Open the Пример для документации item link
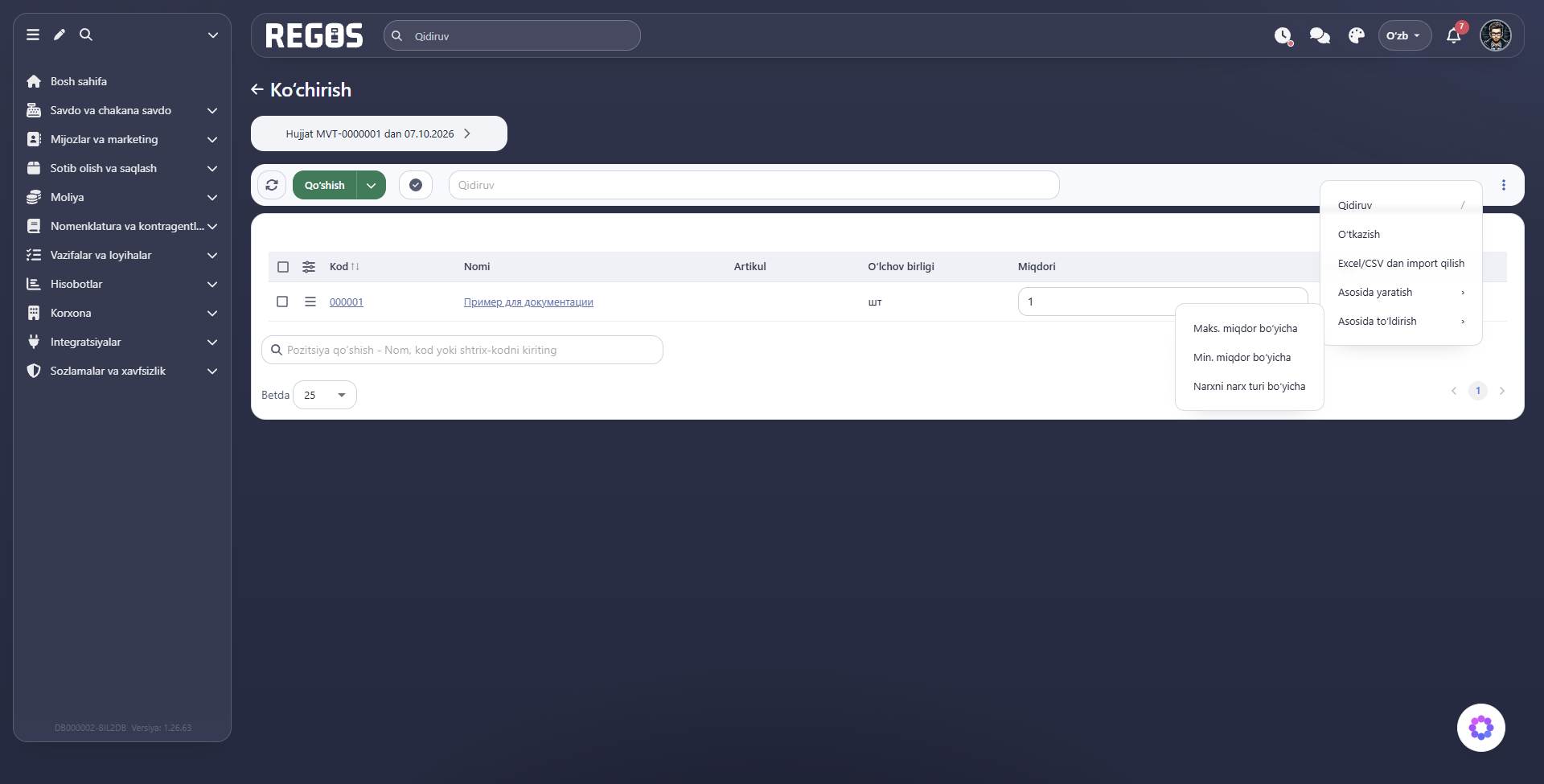1544x784 pixels. point(528,302)
